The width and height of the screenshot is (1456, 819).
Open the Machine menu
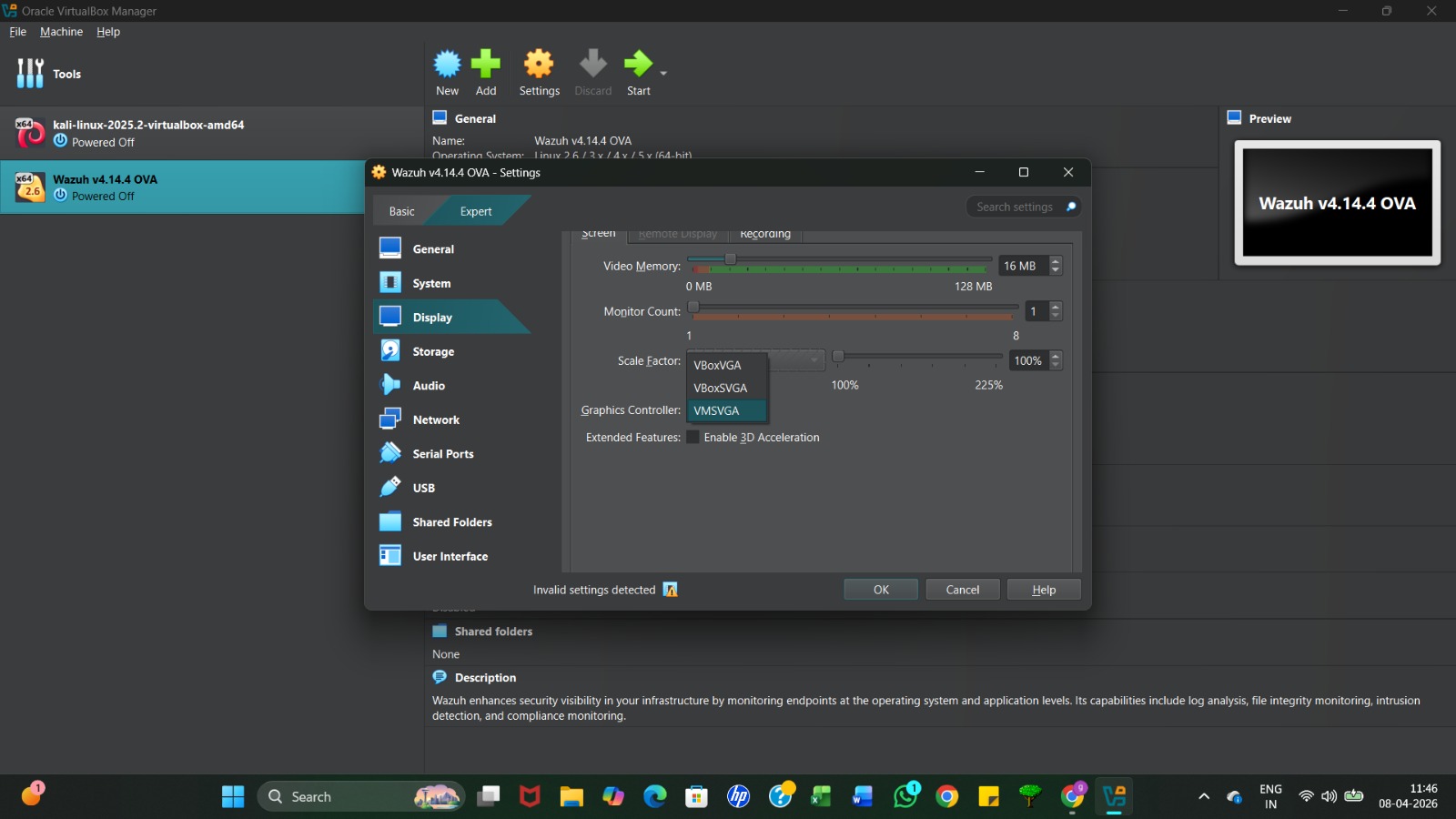click(x=61, y=32)
